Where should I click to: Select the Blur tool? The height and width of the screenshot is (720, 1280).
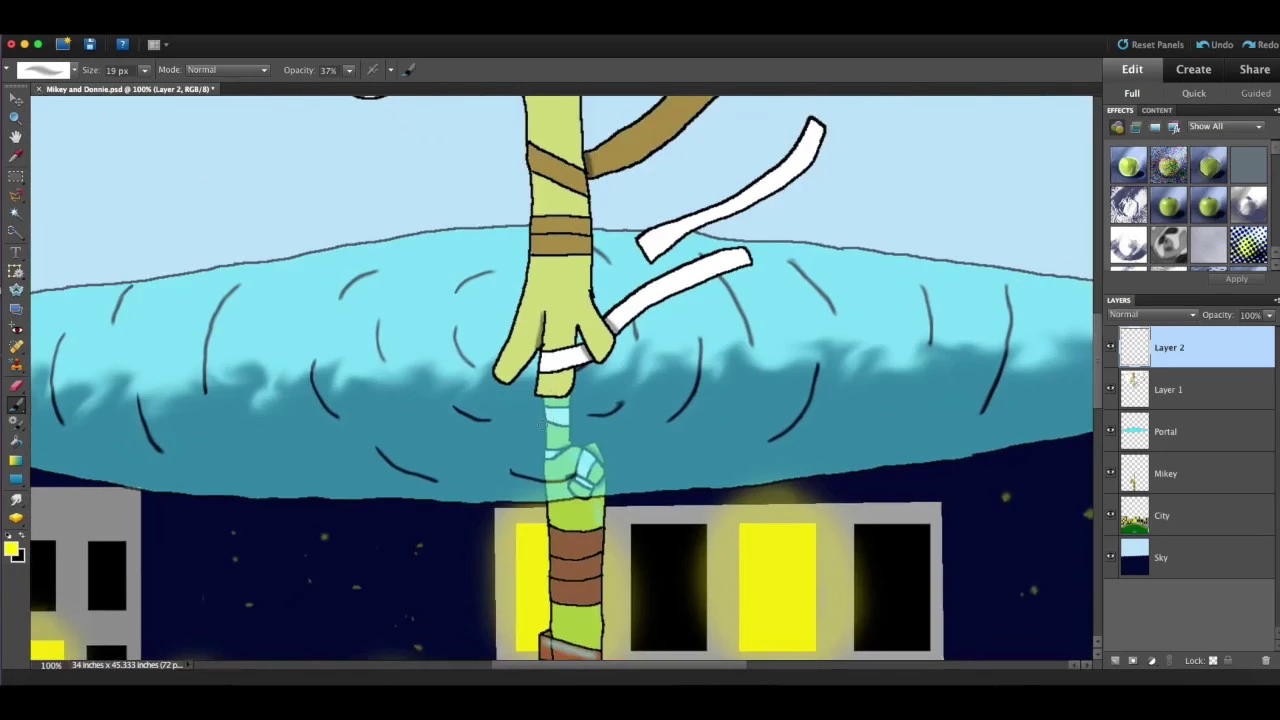(16, 499)
